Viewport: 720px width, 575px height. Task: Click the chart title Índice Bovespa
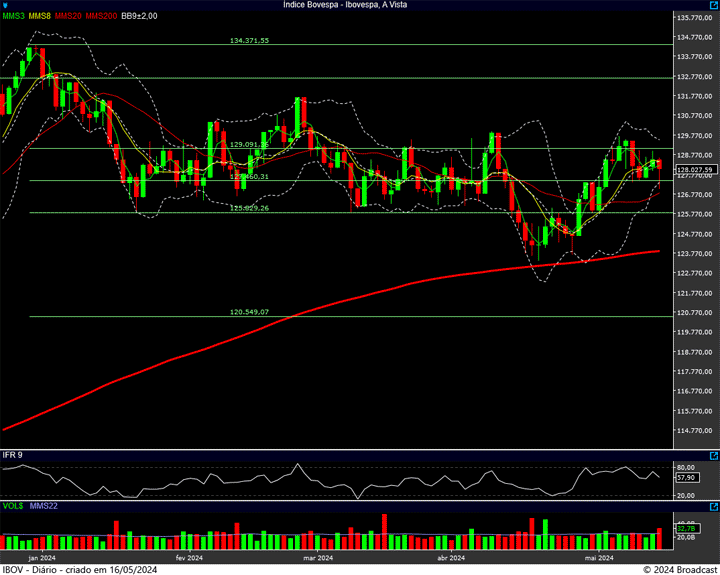coord(346,5)
